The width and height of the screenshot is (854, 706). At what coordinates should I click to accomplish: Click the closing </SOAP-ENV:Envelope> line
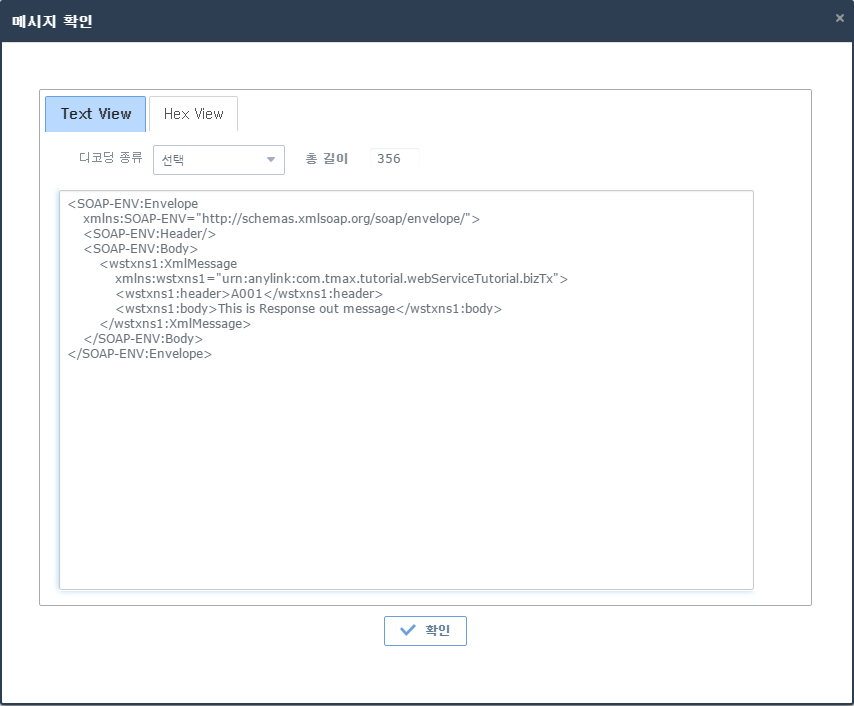140,354
